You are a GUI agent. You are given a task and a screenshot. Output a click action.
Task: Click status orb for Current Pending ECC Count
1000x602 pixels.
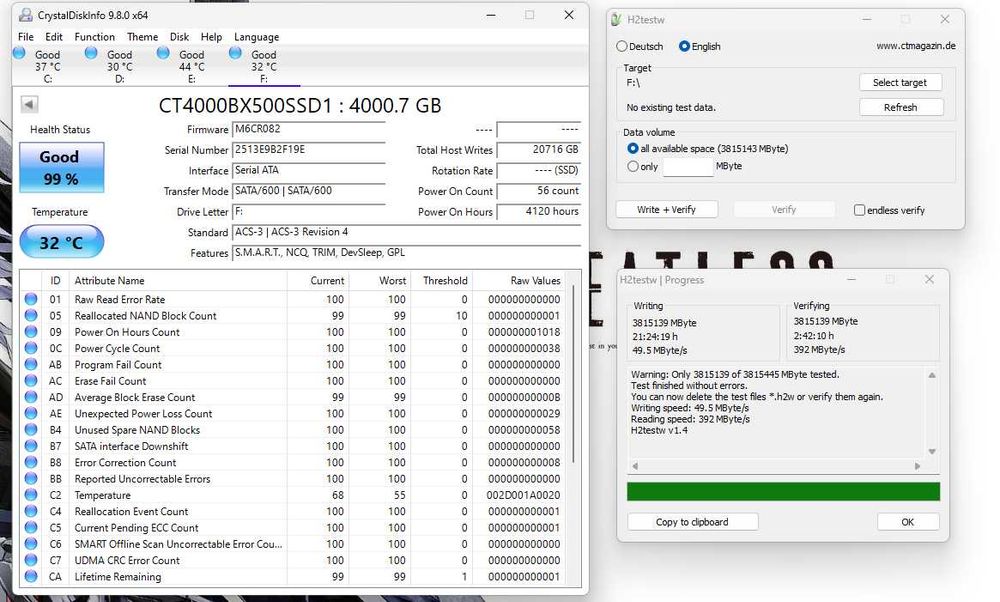click(x=31, y=527)
